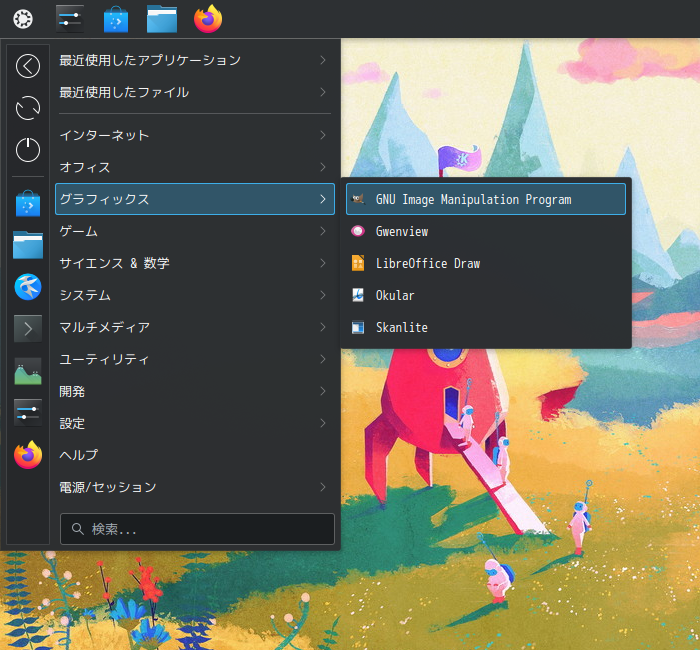Image resolution: width=700 pixels, height=650 pixels.
Task: Open the ヘルプ menu entry
Action: click(x=195, y=455)
